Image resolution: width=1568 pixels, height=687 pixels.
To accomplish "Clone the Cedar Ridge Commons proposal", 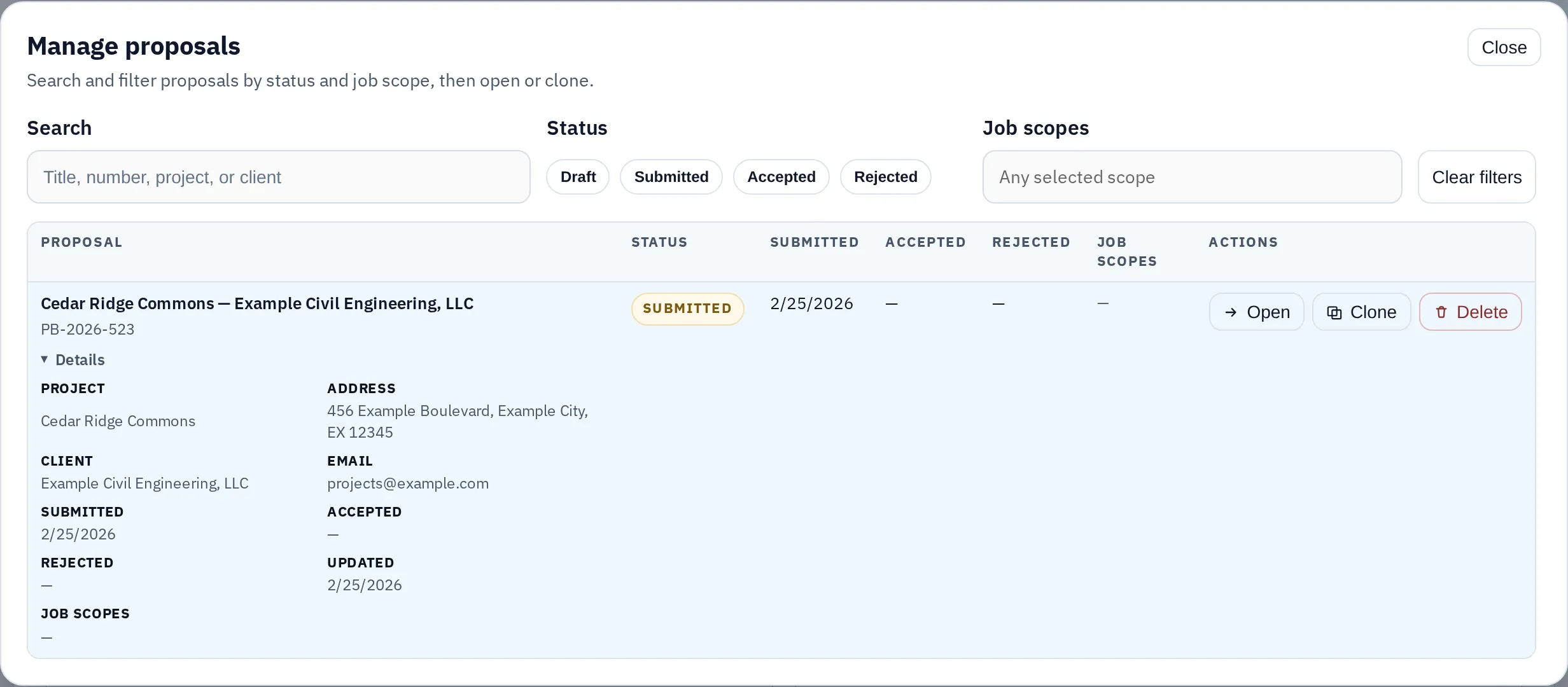I will (x=1361, y=312).
